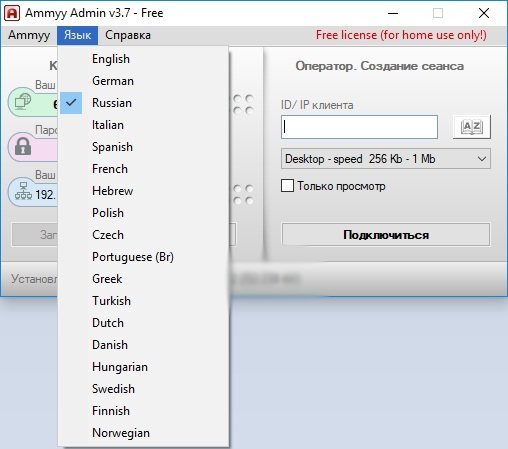Close the Язык menu tab
508x449 pixels.
(77, 35)
